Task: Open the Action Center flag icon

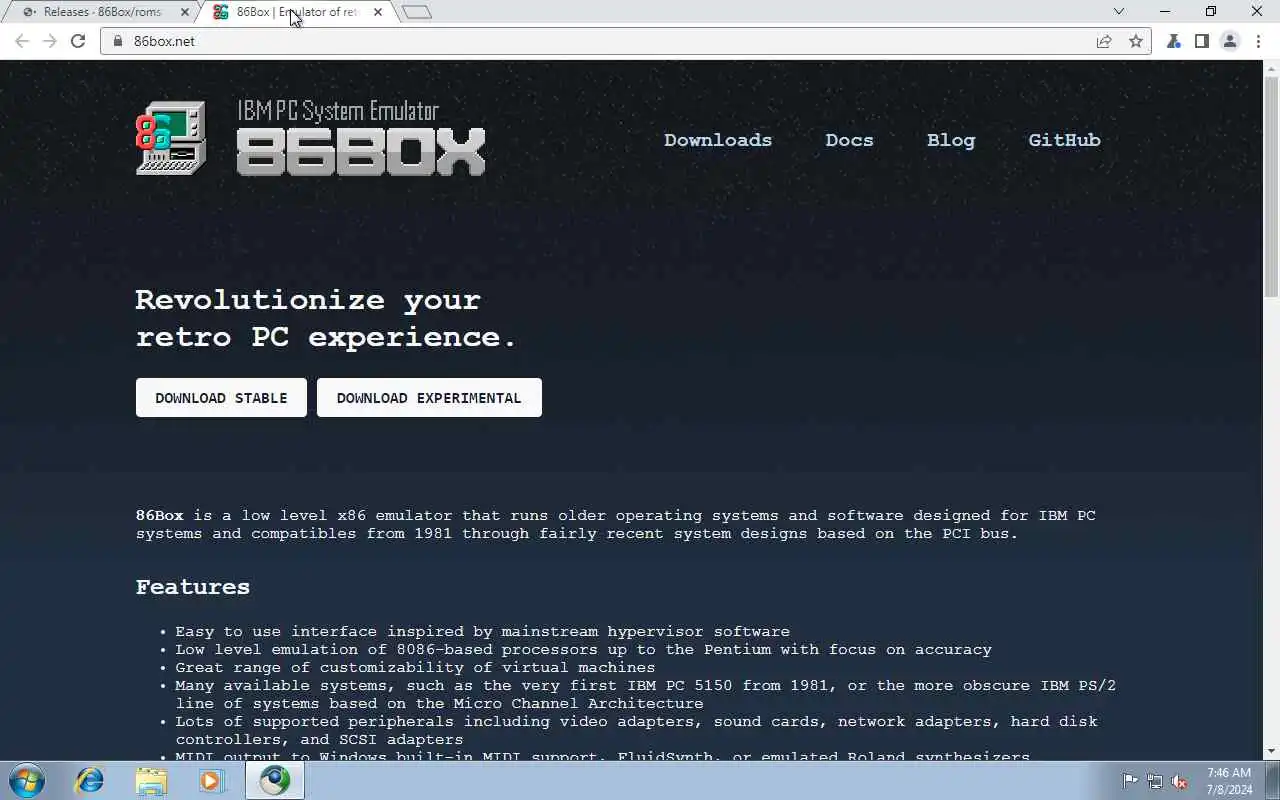Action: [x=1130, y=781]
